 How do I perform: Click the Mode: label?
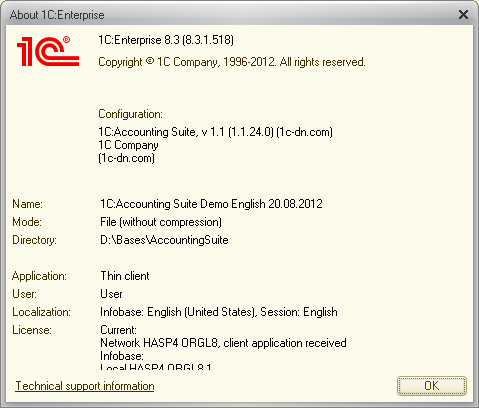click(x=27, y=222)
